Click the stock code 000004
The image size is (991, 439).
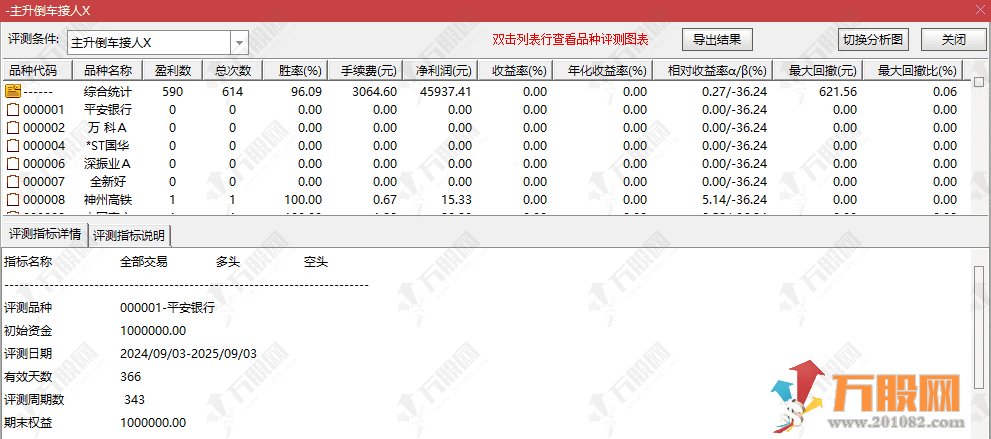coord(44,146)
